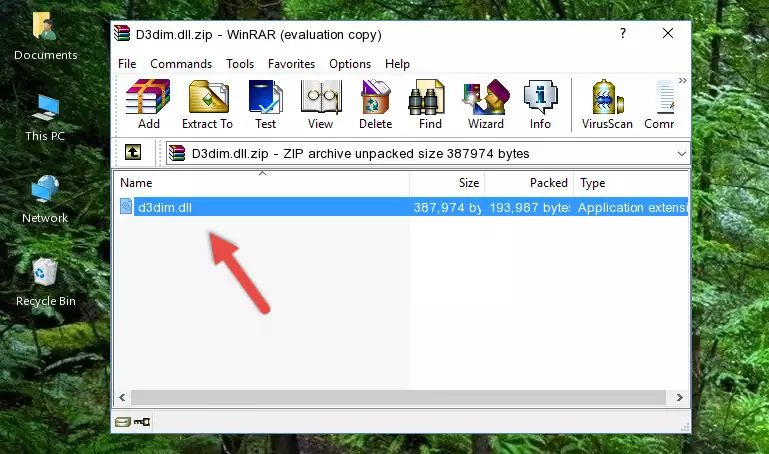Select the d3dim.dll file name

pos(165,207)
